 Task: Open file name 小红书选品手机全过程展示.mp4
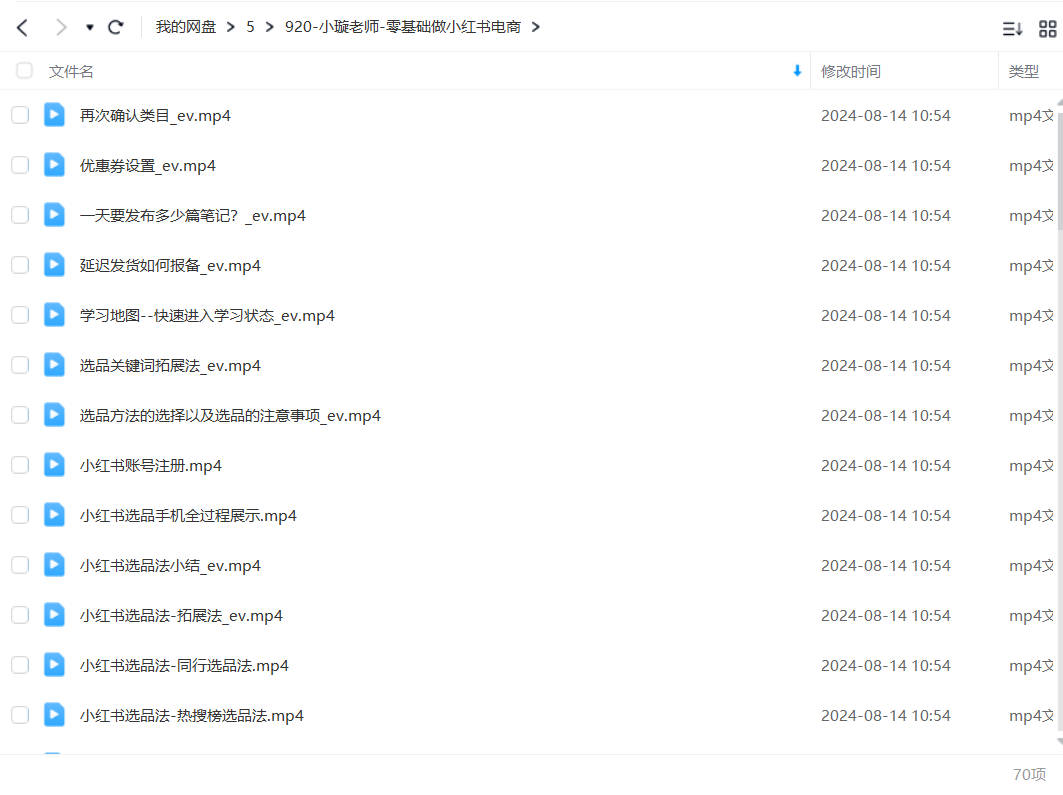coord(188,516)
